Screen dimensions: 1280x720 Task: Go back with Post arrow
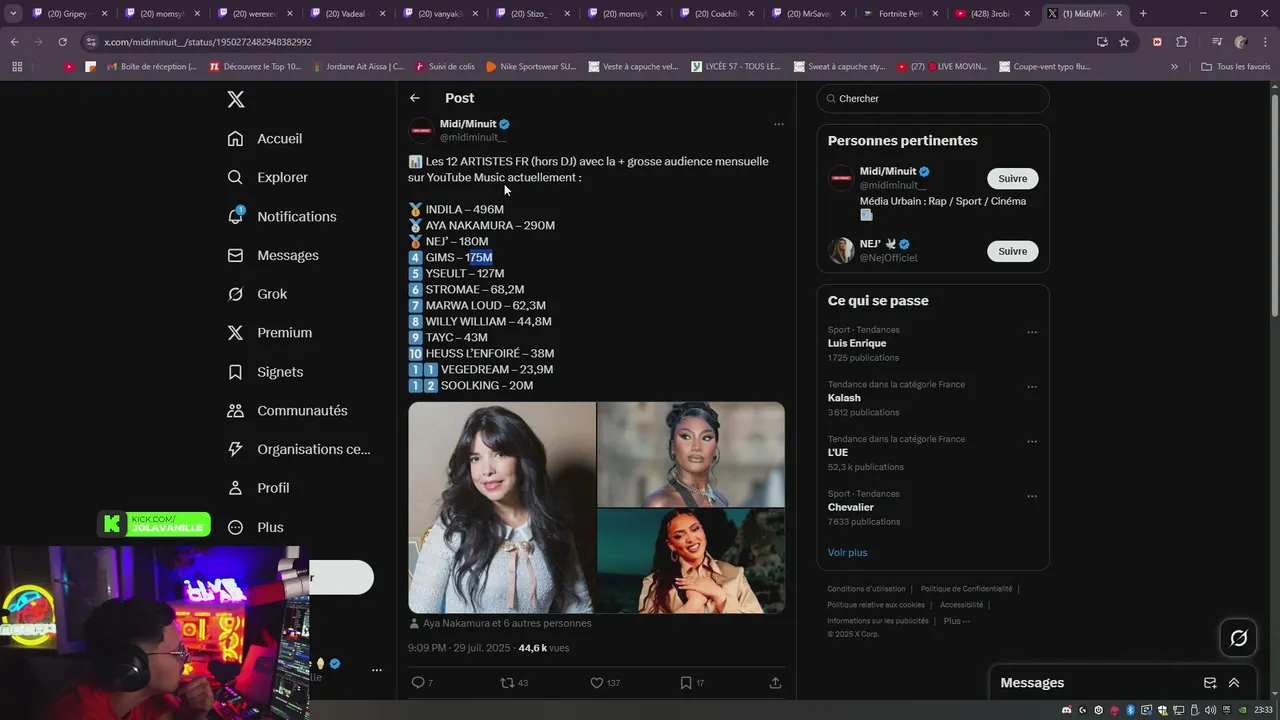click(x=415, y=98)
